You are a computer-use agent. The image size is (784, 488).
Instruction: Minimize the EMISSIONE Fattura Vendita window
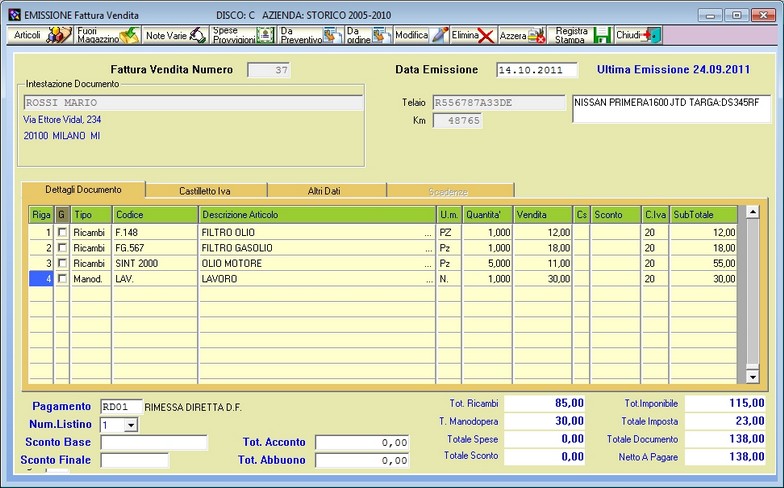pos(710,15)
